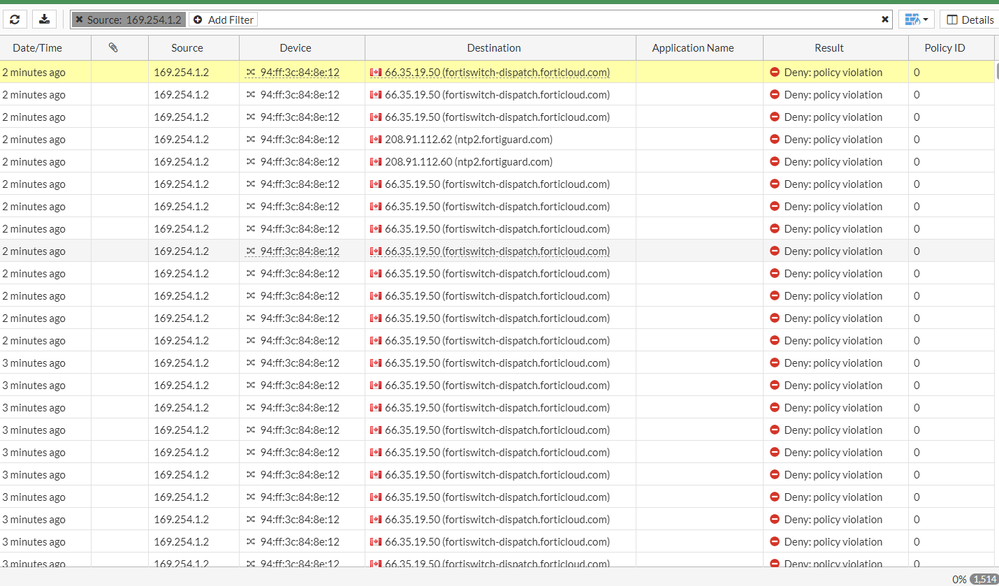Click the Add Filter button
The width and height of the screenshot is (999, 586).
pyautogui.click(x=223, y=20)
